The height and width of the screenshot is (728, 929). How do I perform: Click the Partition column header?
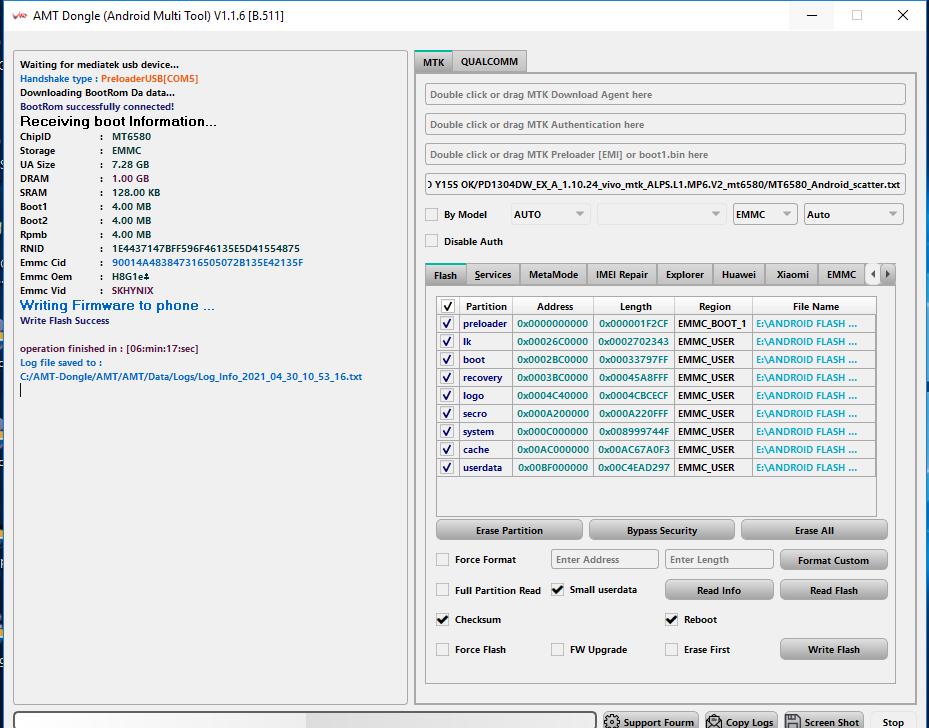pos(486,306)
